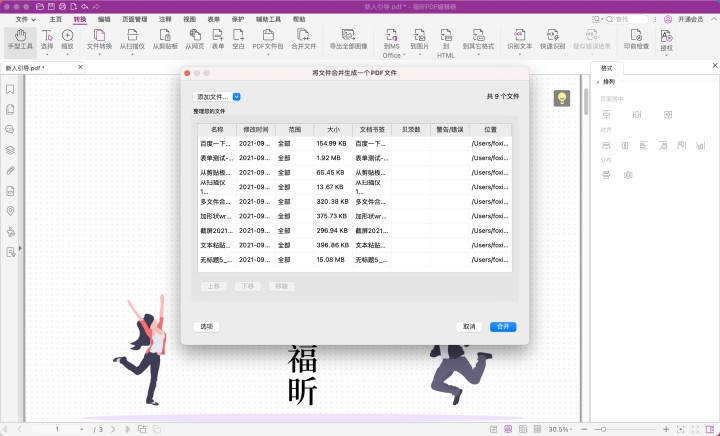
Task: Open the 注释 ribbon tab
Action: (164, 19)
